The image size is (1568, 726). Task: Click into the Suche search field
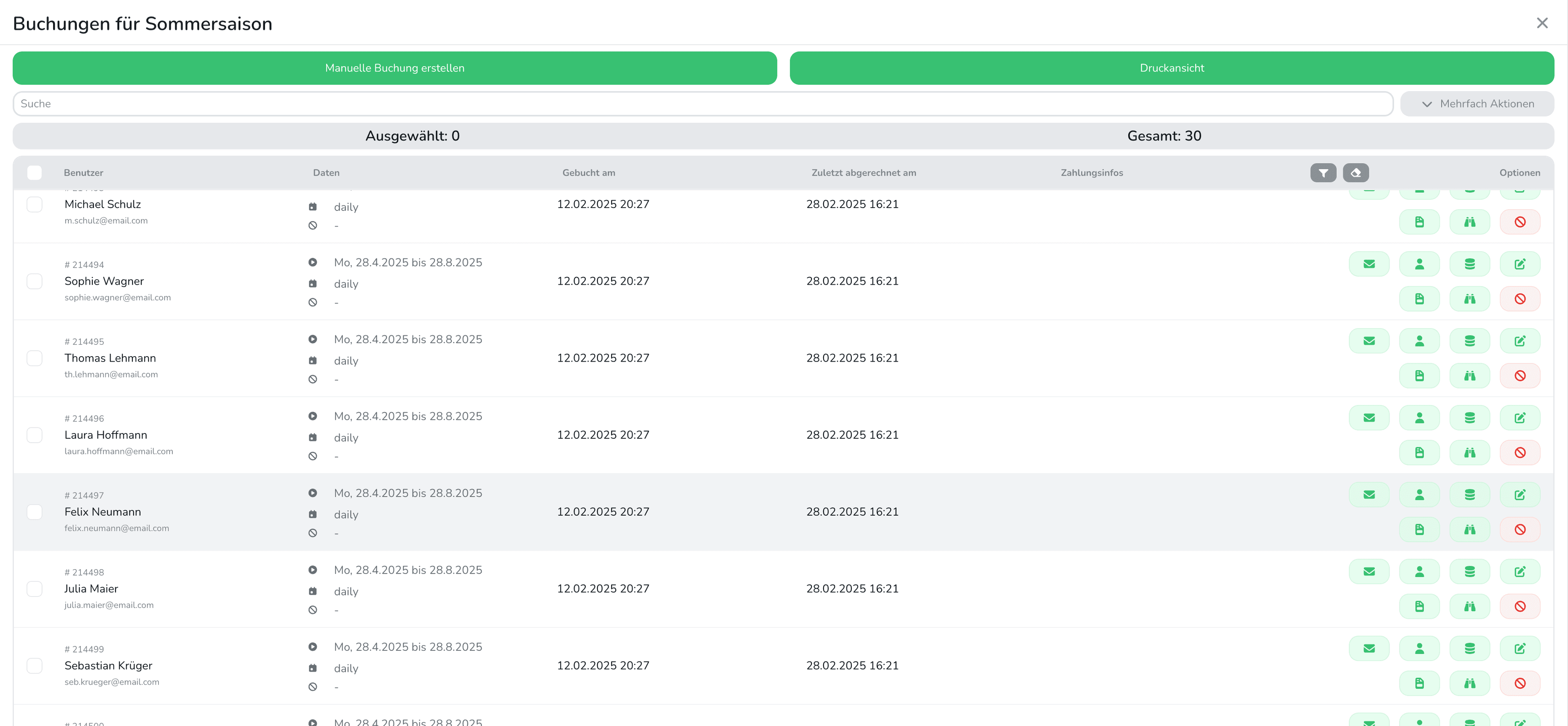pos(702,103)
